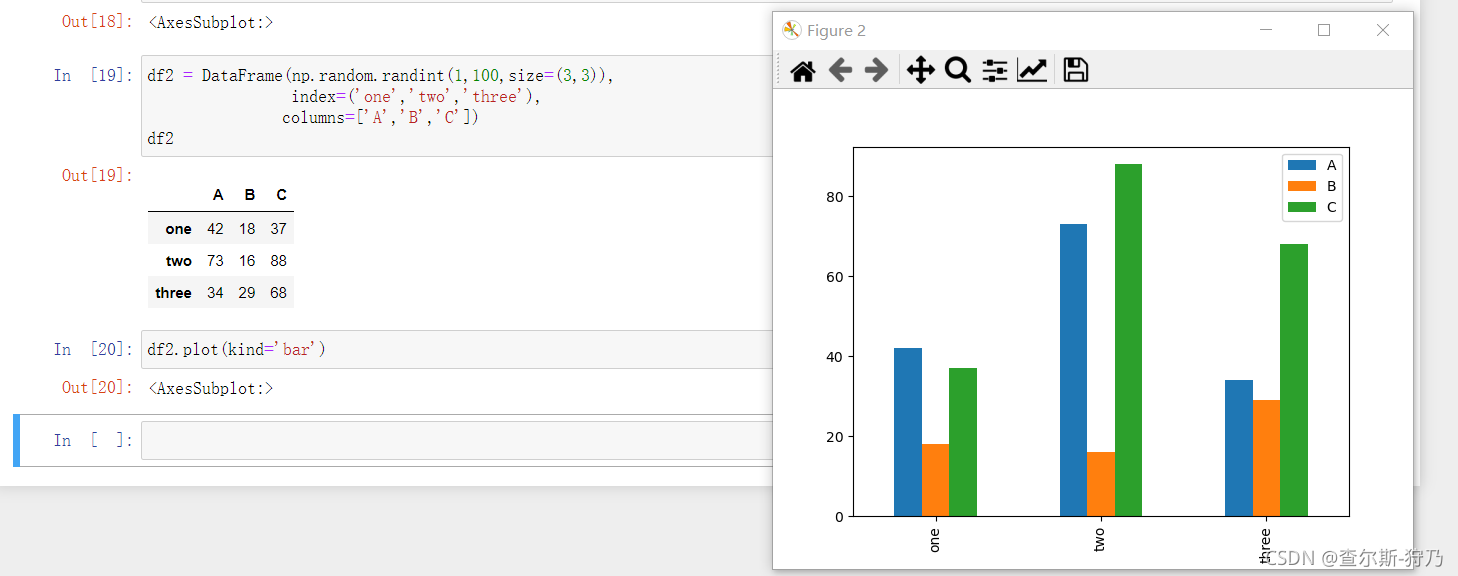Click the orange B bar for group three
The image size is (1458, 576).
click(x=1266, y=458)
